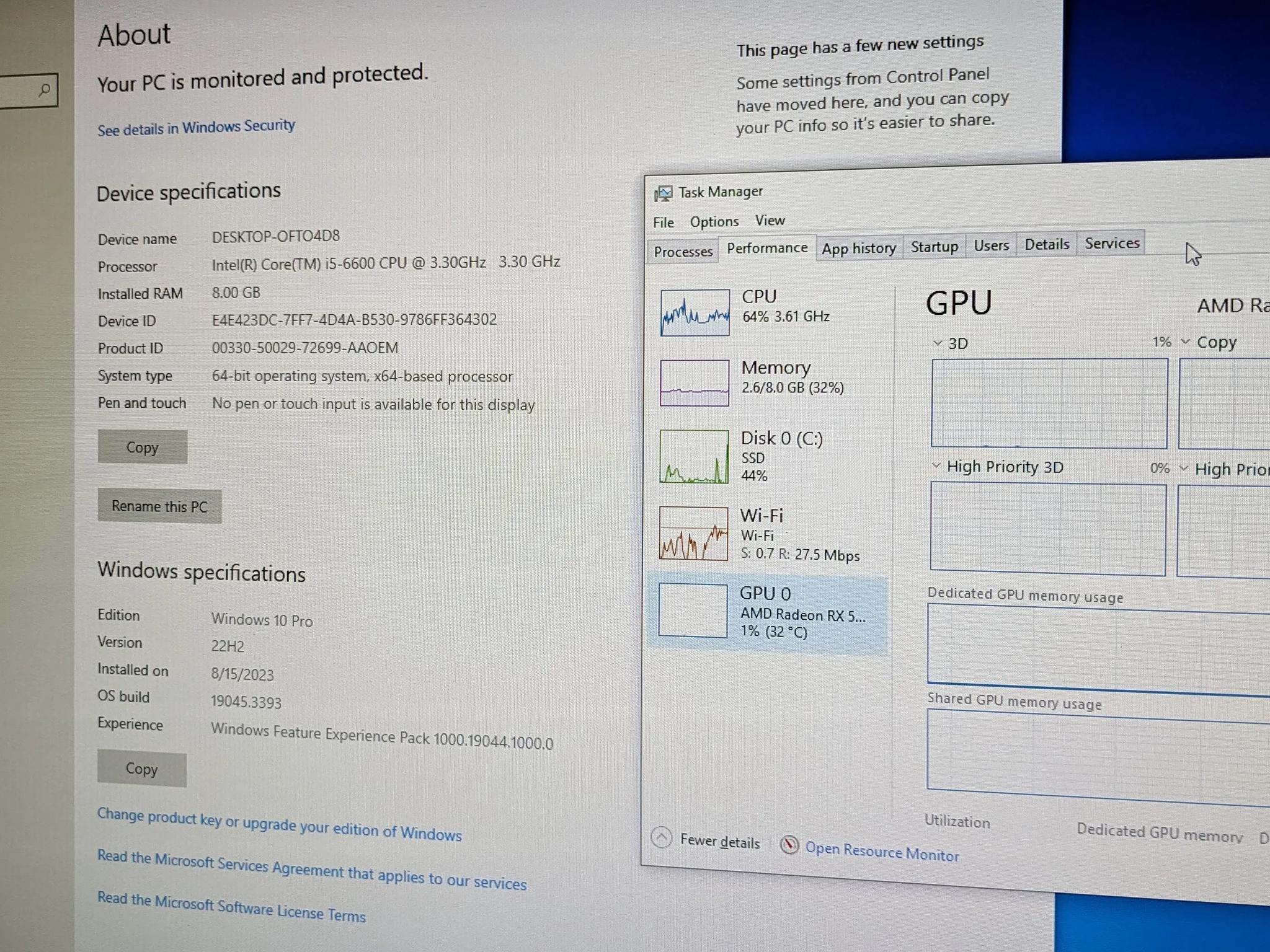
Task: Click the Utilization label in GPU panel
Action: (x=957, y=821)
